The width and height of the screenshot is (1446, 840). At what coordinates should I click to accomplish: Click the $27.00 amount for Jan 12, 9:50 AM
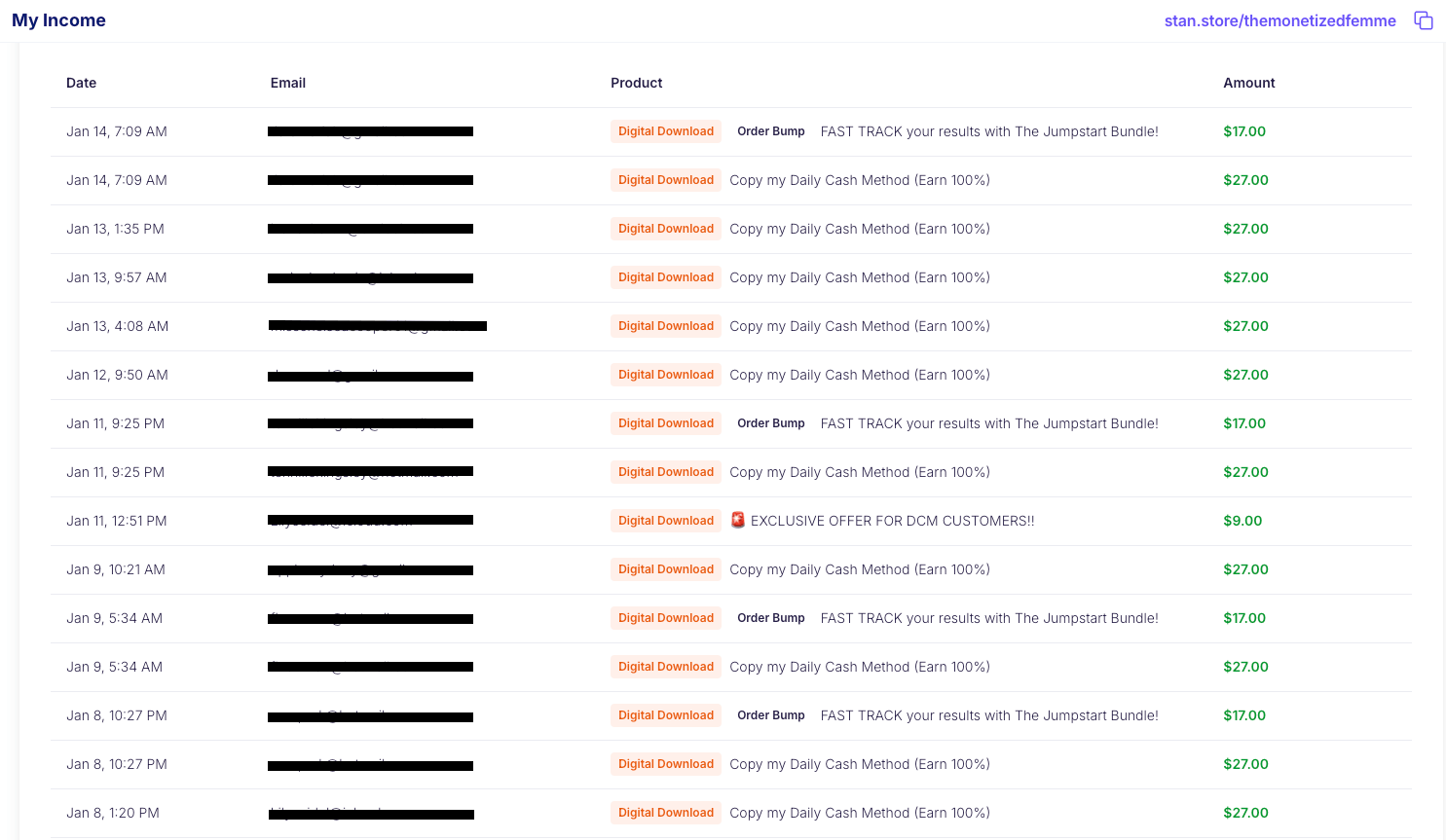pos(1245,375)
